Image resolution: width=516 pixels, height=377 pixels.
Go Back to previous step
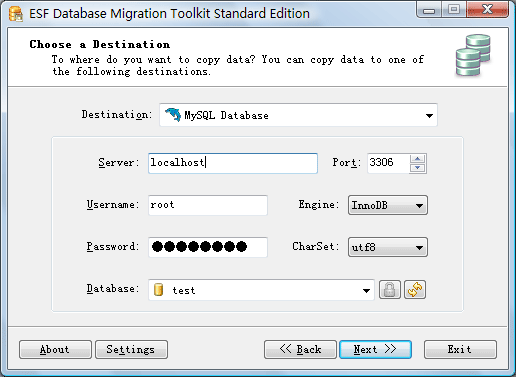300,349
